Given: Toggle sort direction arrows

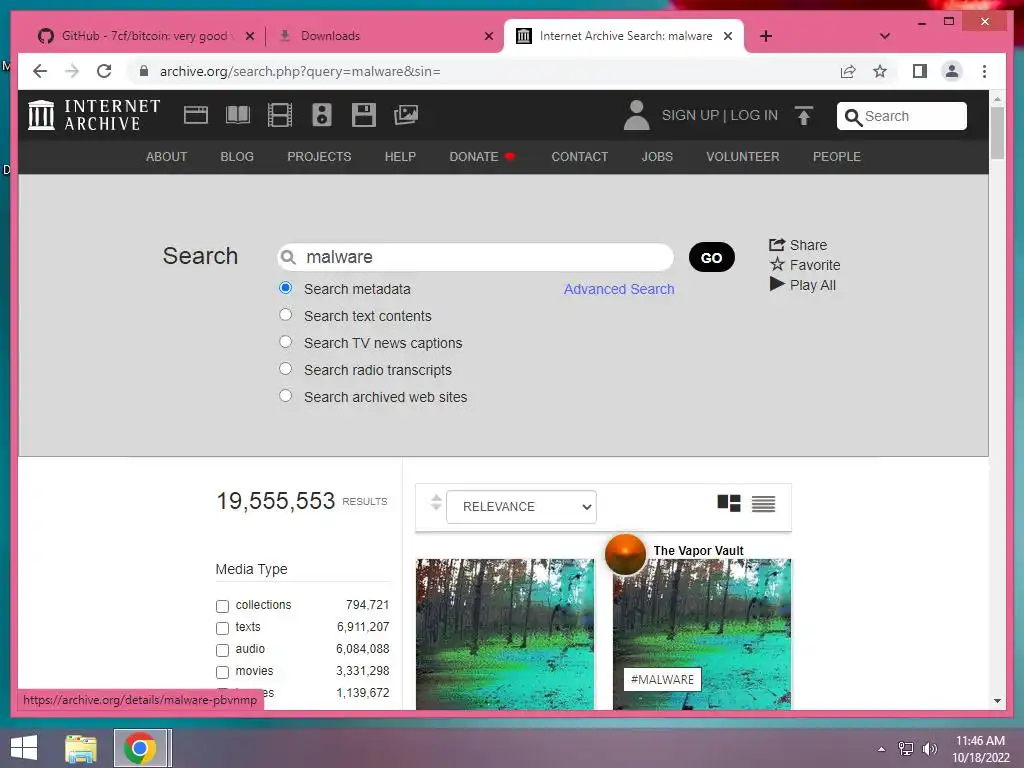Looking at the screenshot, I should tap(436, 503).
